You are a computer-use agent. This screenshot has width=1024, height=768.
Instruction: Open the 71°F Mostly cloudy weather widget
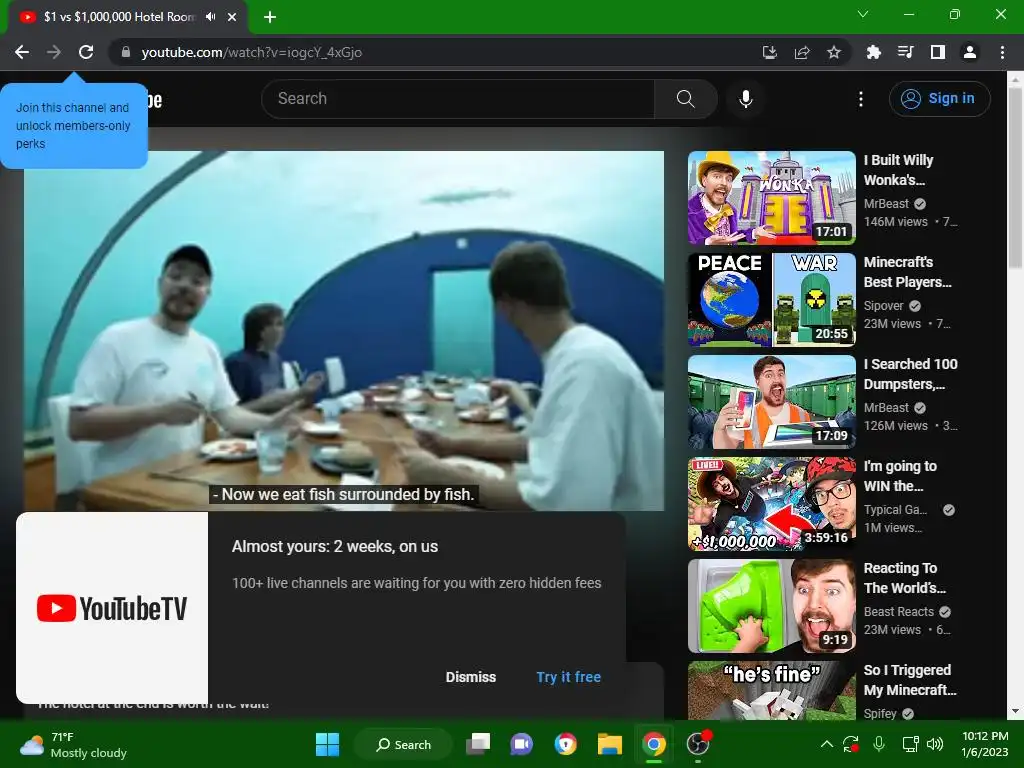(73, 744)
